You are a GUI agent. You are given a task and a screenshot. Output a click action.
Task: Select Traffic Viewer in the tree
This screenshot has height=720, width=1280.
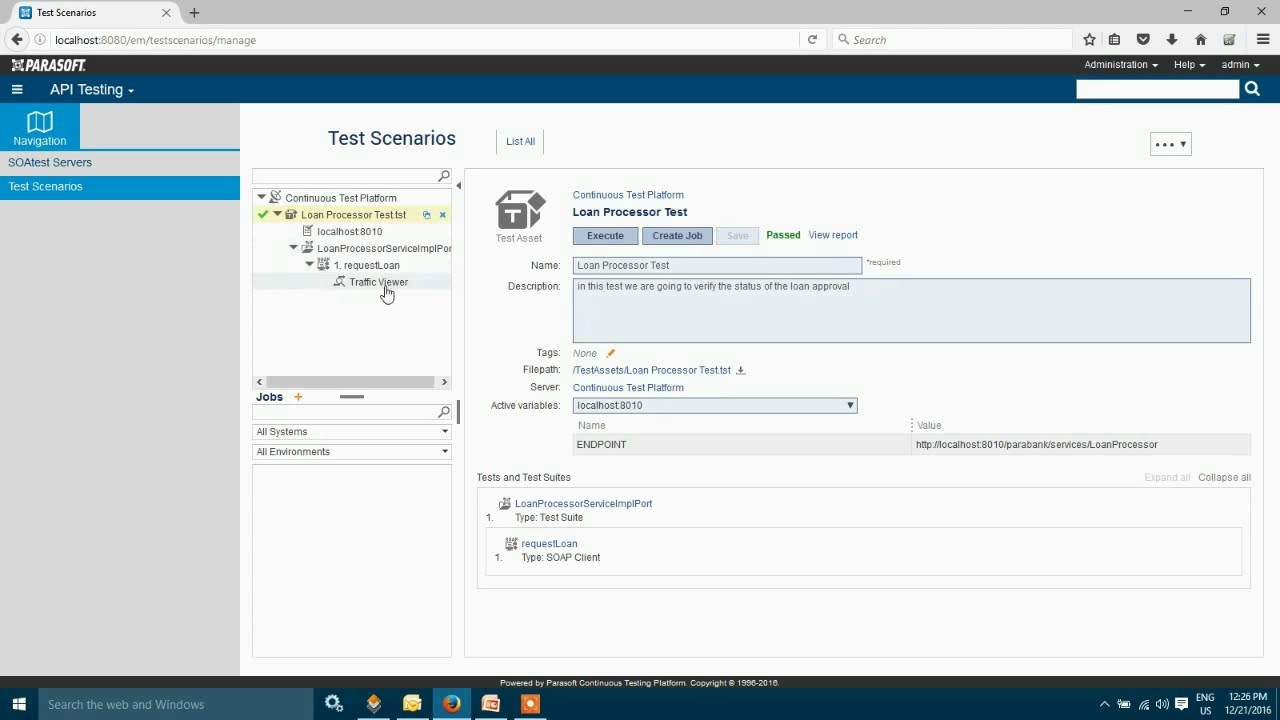pyautogui.click(x=378, y=282)
